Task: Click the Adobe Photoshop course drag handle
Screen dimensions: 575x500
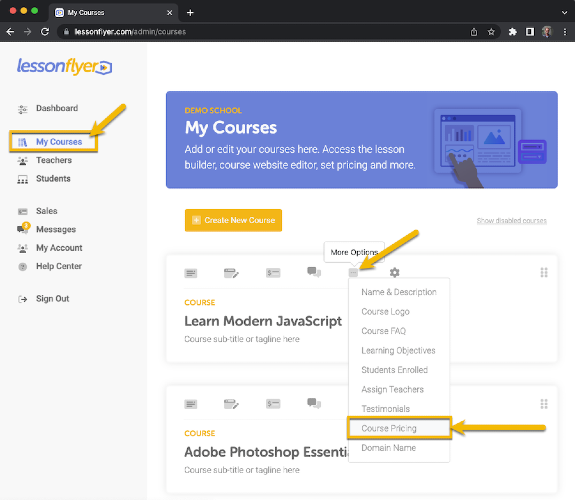Action: click(x=544, y=404)
